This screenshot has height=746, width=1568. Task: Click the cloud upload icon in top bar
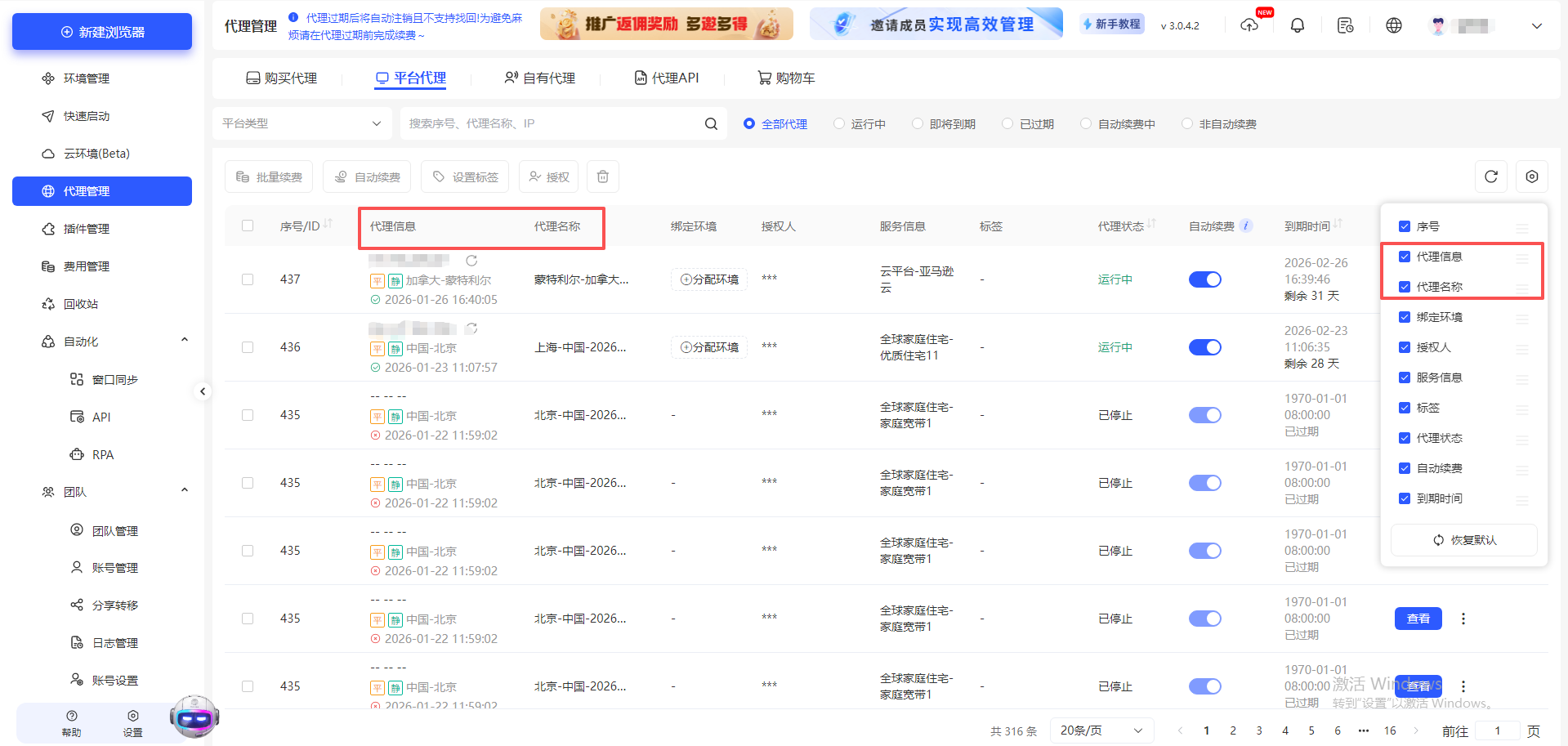[1249, 25]
